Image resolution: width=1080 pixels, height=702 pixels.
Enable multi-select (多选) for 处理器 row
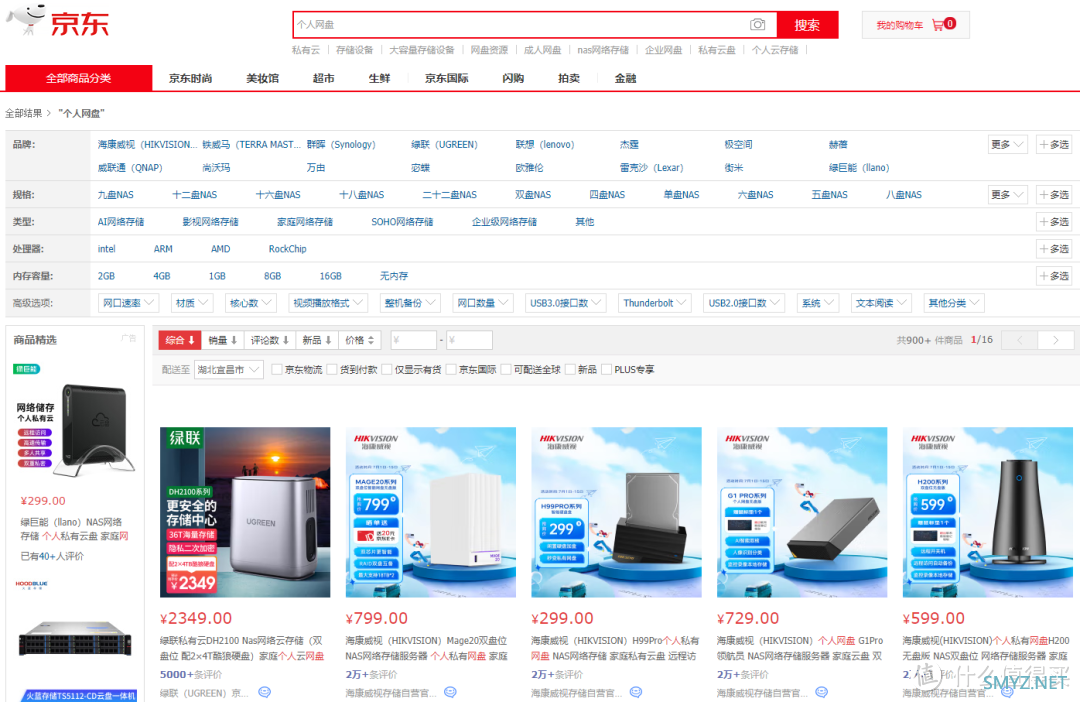1055,249
